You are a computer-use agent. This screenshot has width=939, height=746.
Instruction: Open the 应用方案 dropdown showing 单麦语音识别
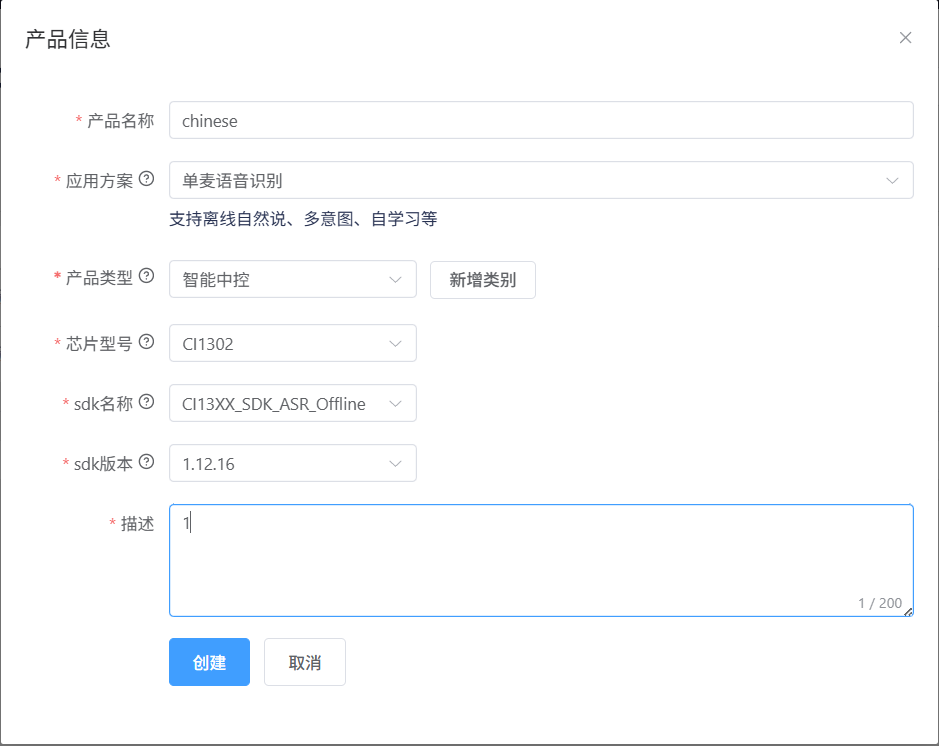(541, 180)
